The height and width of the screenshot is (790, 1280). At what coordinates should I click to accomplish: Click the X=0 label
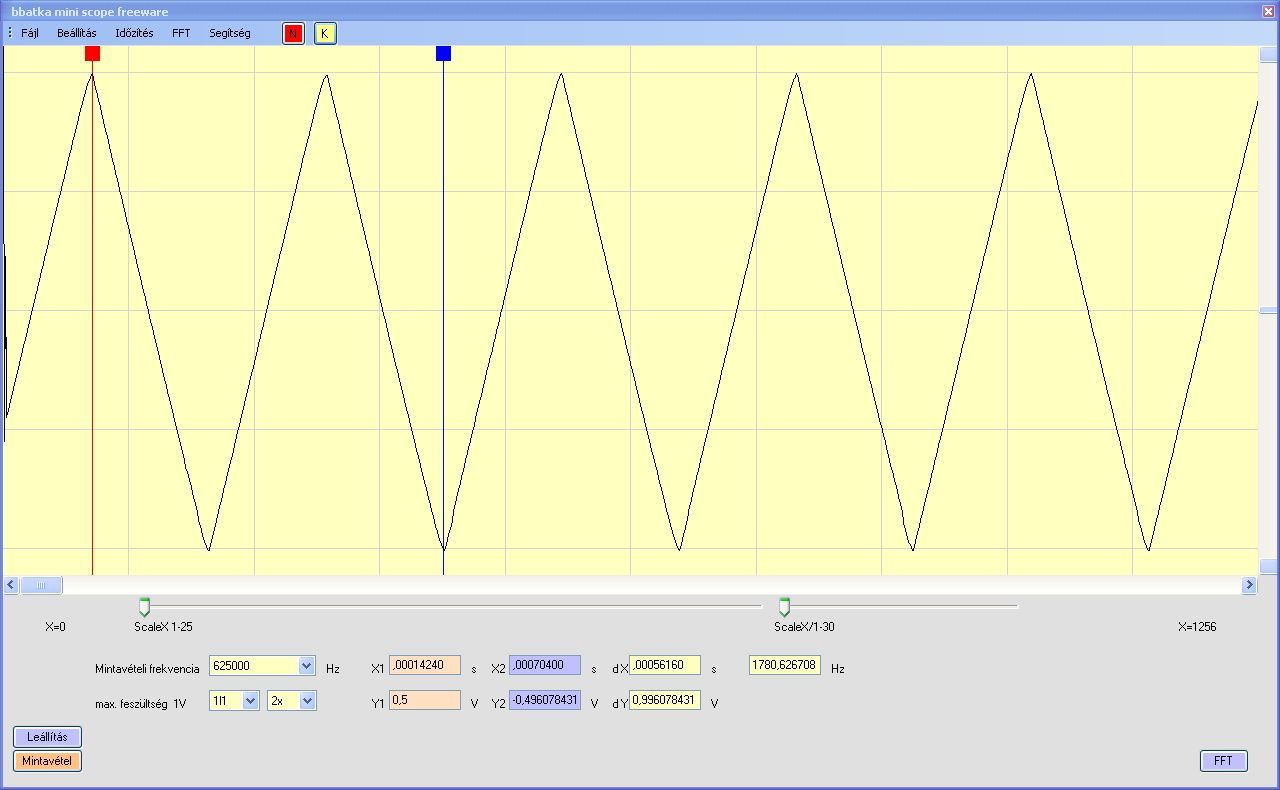(x=56, y=627)
